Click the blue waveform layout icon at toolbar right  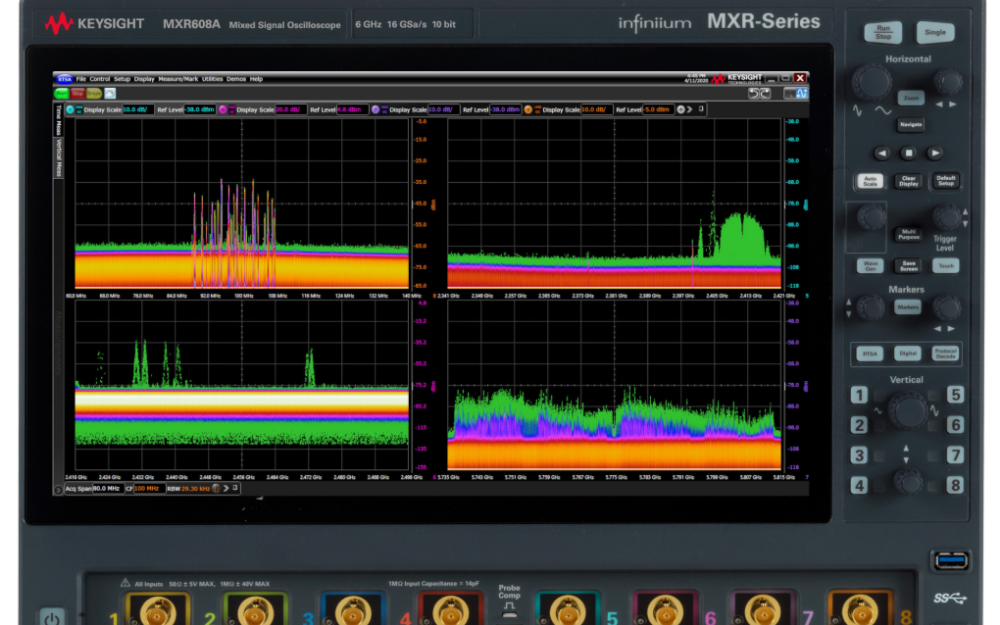[802, 94]
